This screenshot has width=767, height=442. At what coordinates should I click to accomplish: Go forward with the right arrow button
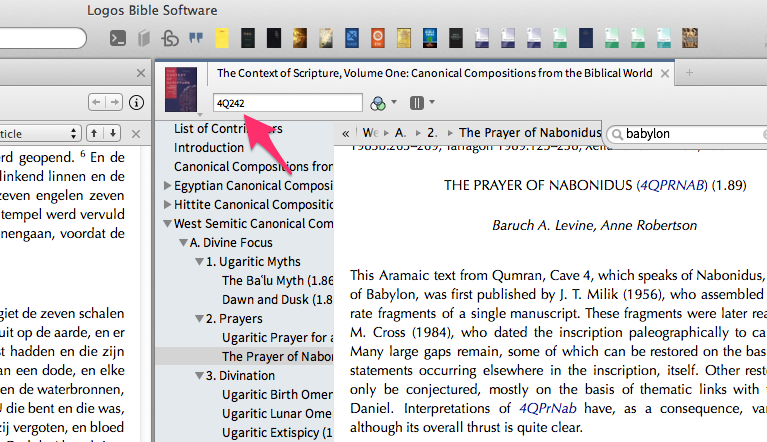(114, 102)
